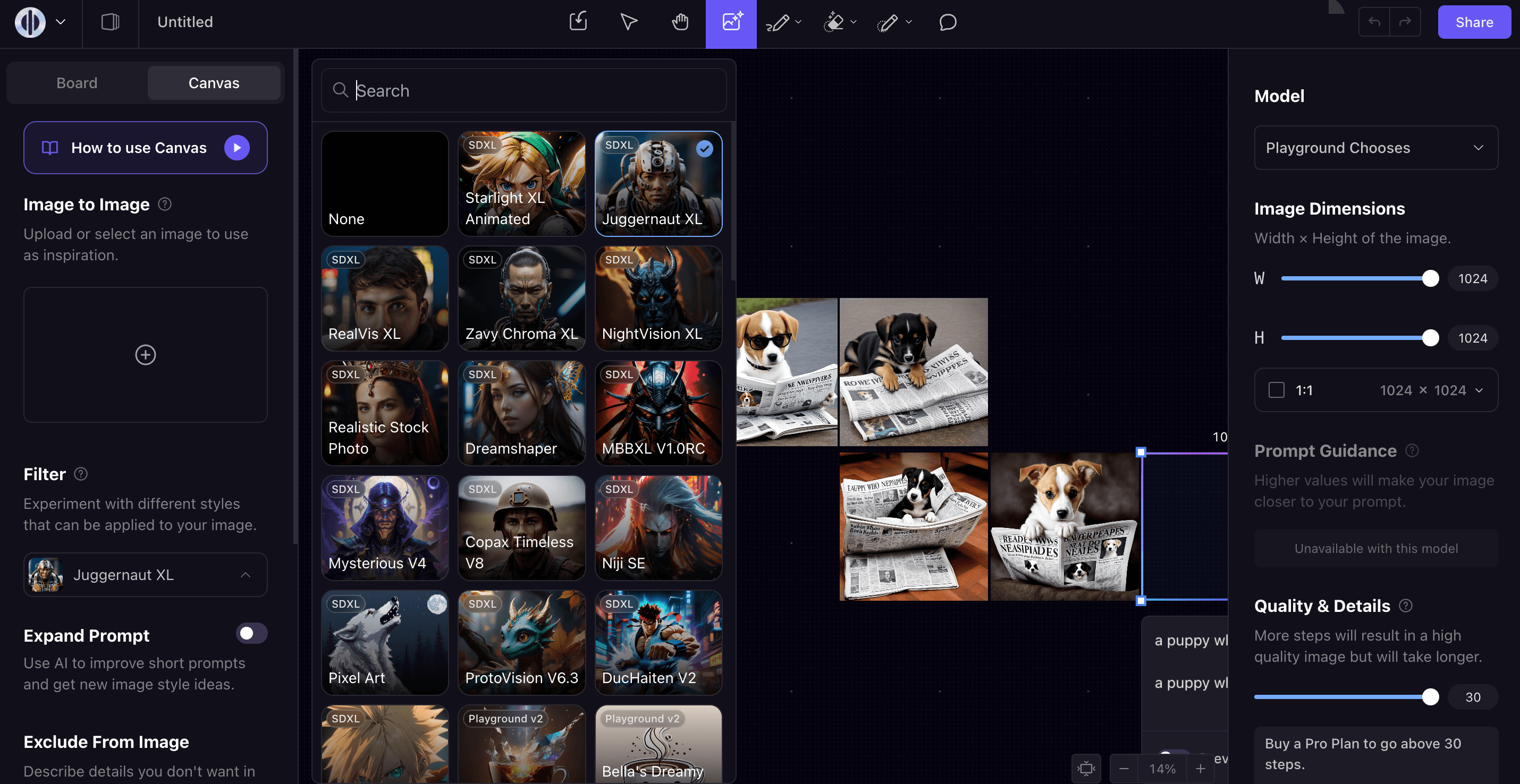The height and width of the screenshot is (784, 1520).
Task: Check the 1:1 aspect ratio checkbox
Action: click(1276, 390)
